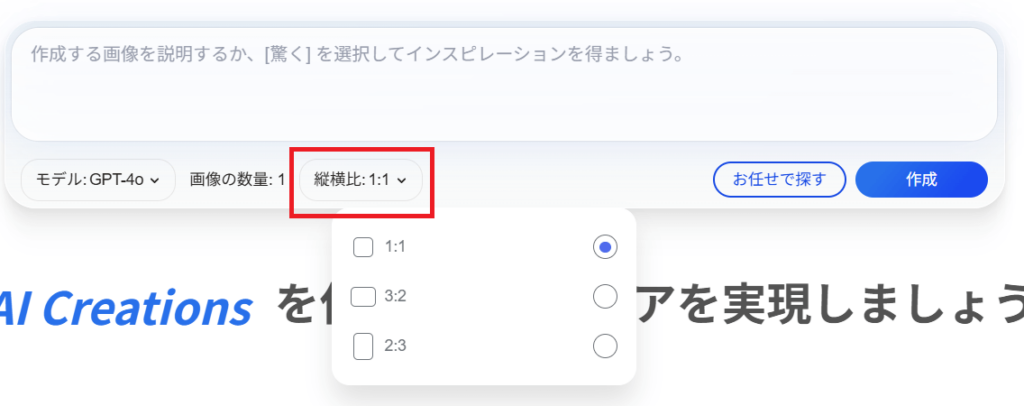This screenshot has width=1024, height=406.
Task: Click the 画像の数量: 1 setting
Action: pos(237,180)
